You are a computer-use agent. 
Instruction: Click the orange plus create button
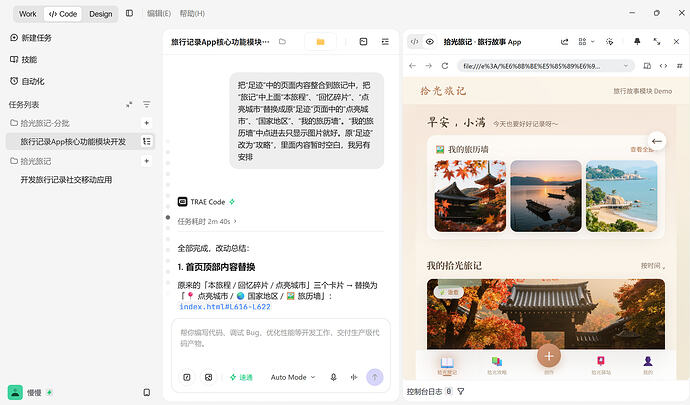[549, 356]
